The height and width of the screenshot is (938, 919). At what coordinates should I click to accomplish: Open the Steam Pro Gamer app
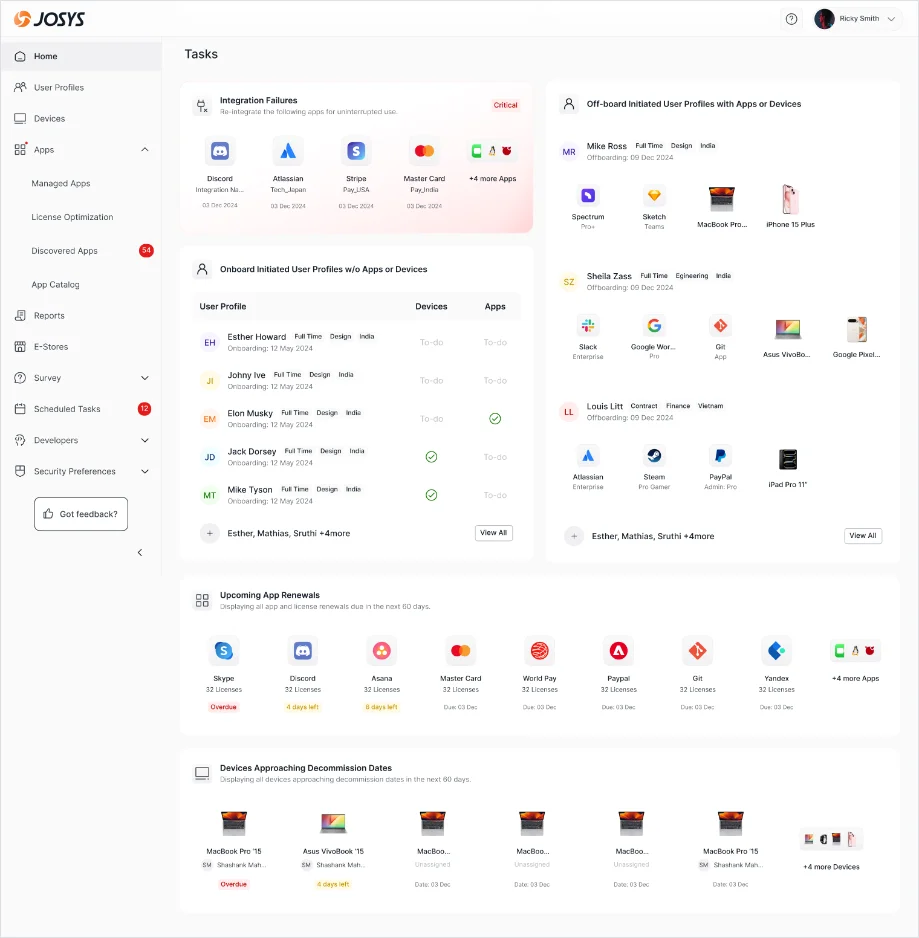(x=654, y=456)
